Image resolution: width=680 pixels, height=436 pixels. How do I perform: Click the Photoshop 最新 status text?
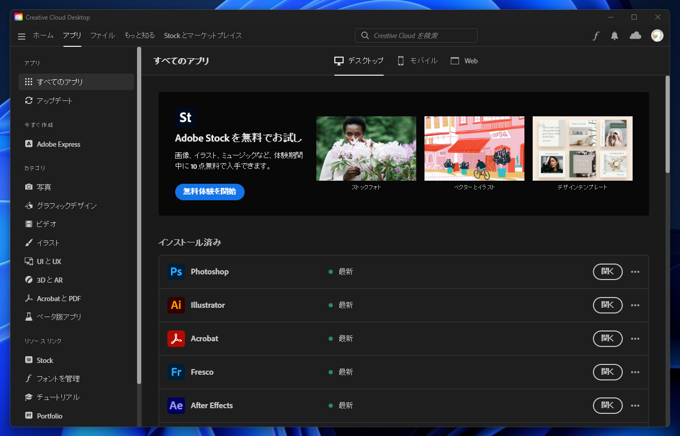point(346,272)
